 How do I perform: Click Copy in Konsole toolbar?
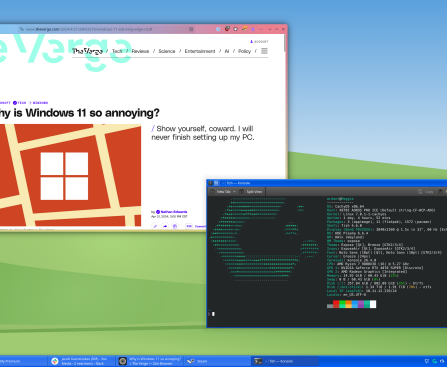pos(426,192)
